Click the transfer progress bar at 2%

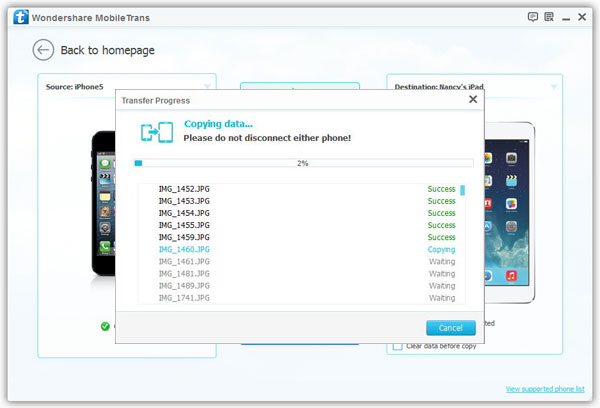303,163
